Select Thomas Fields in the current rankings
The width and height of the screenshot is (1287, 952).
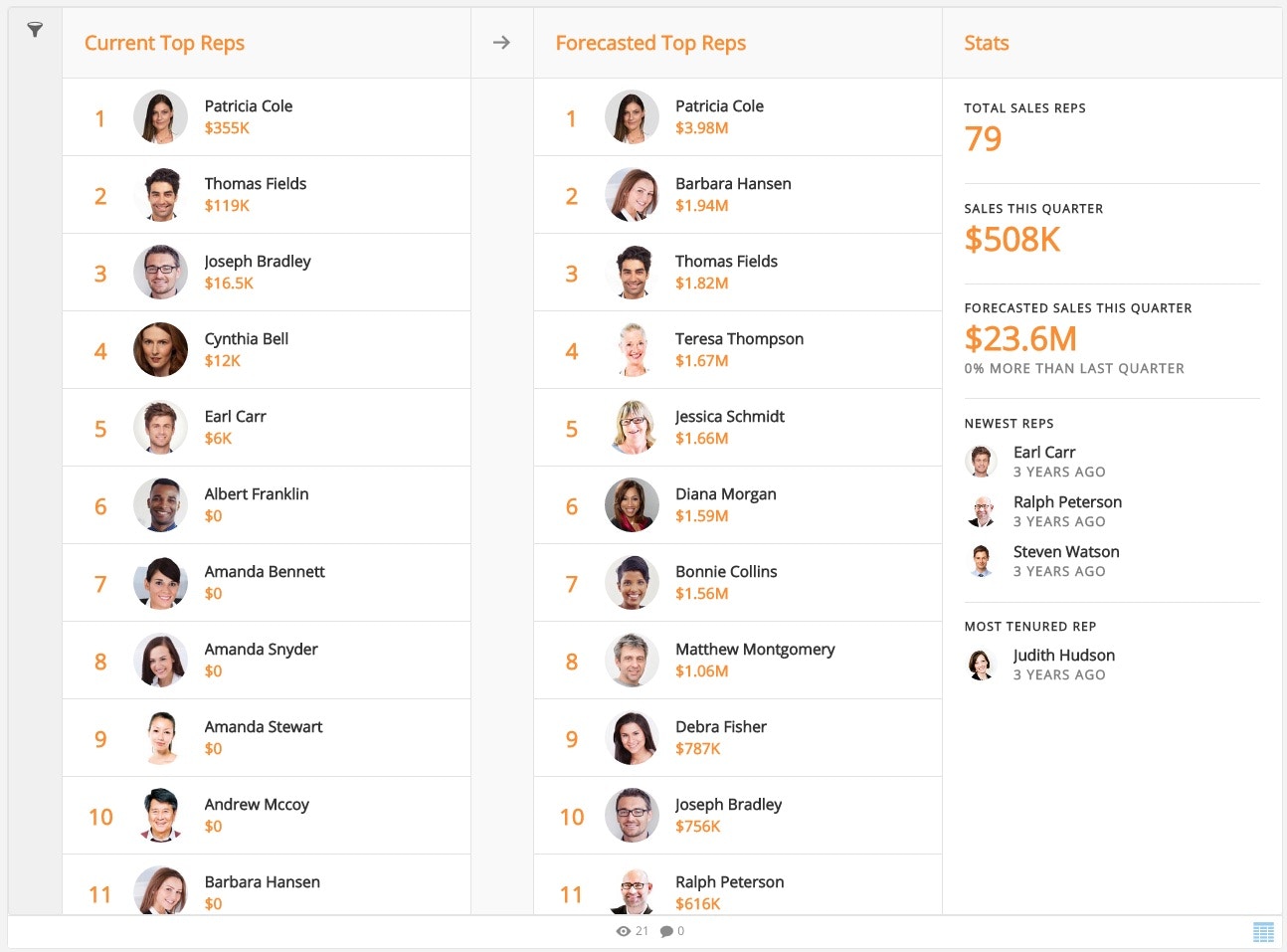256,194
